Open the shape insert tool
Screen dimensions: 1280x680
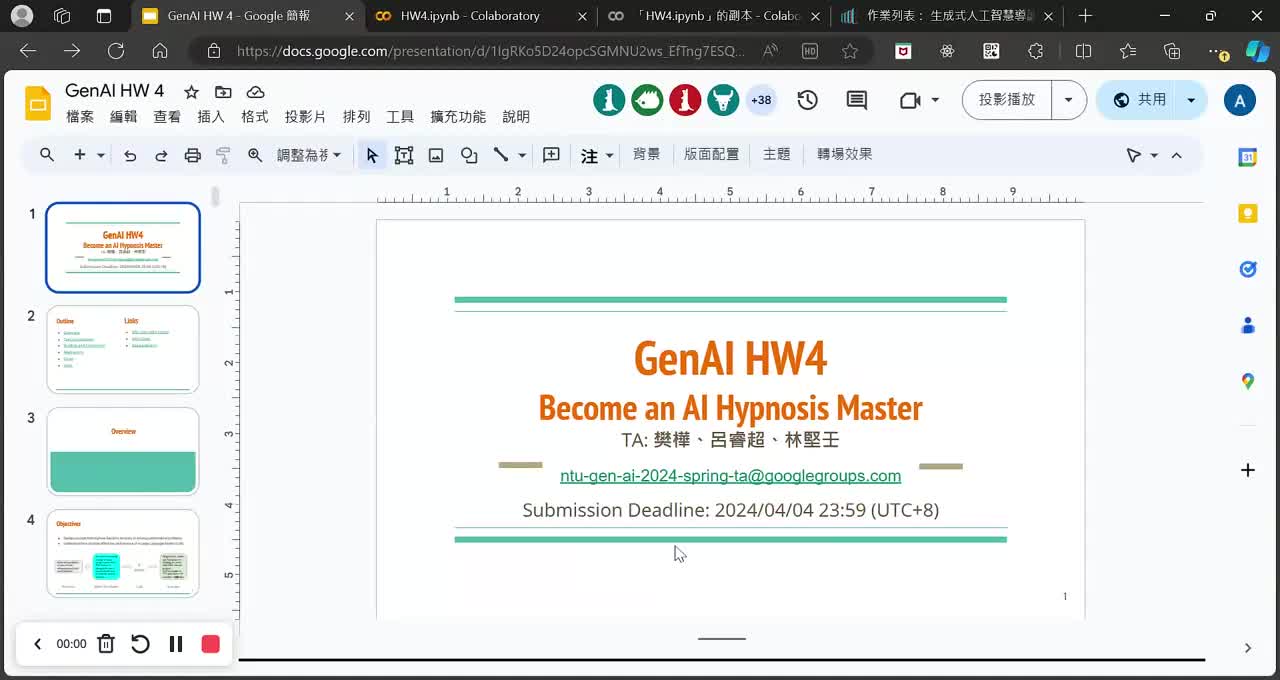tap(469, 155)
